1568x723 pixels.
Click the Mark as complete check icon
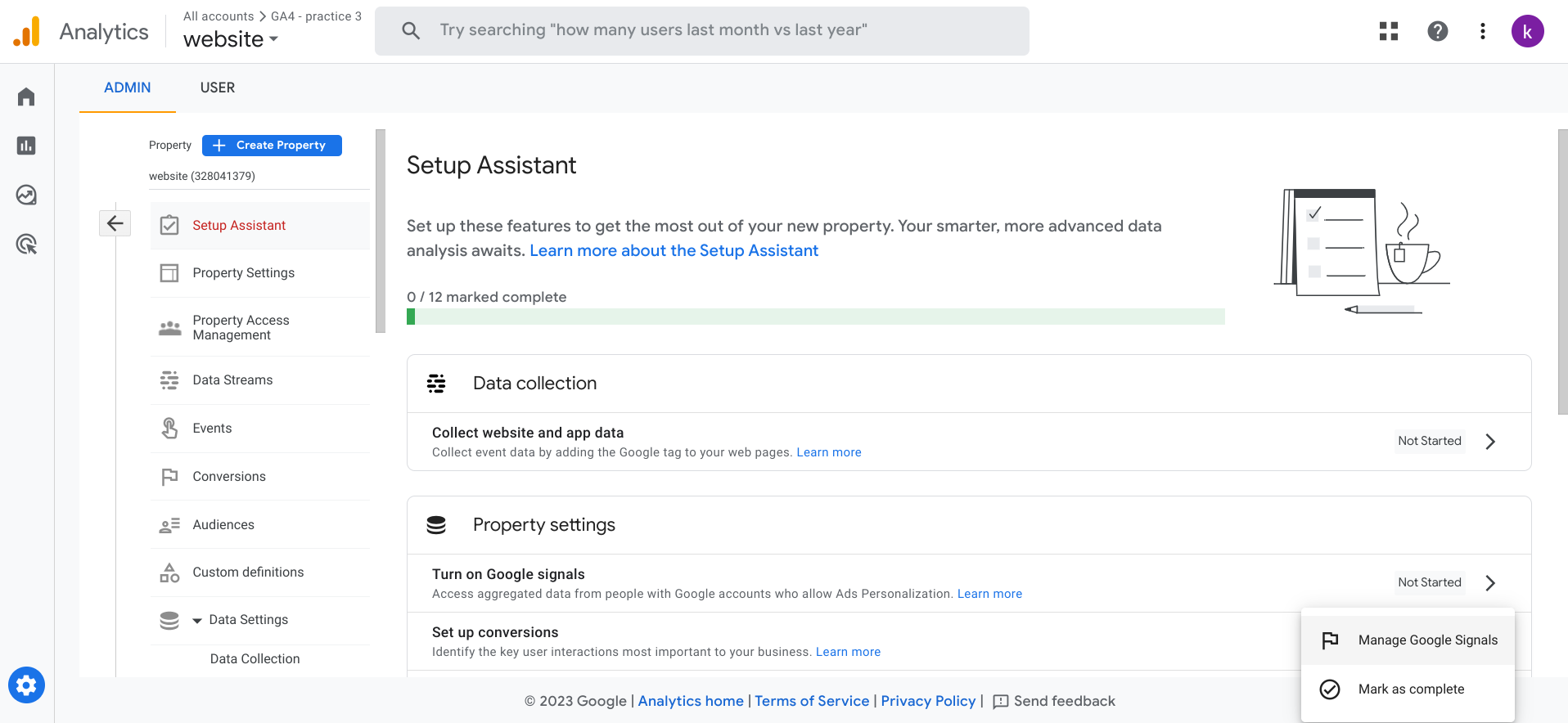tap(1330, 689)
